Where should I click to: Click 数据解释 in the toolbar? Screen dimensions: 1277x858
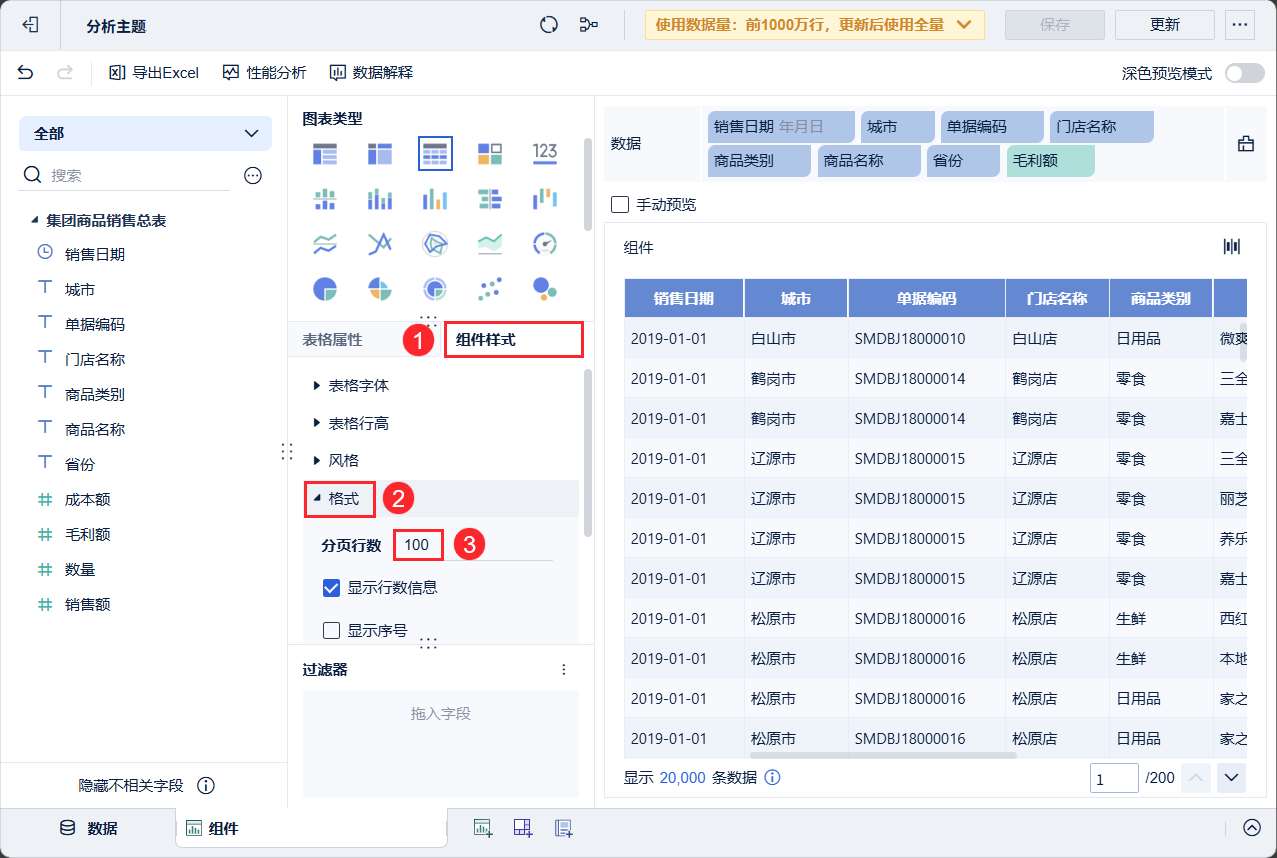tap(371, 72)
